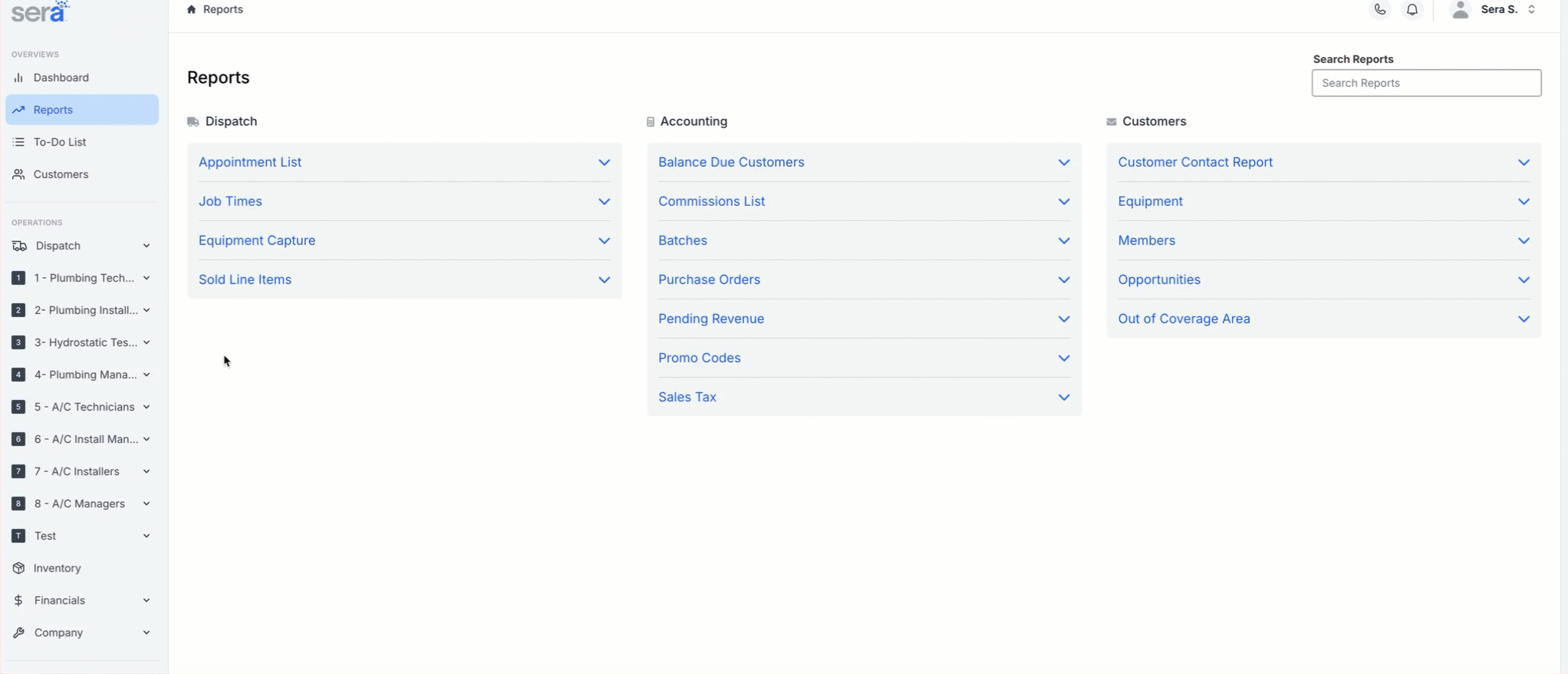Expand 5 - A/C Technicians group
This screenshot has height=674, width=1568.
coord(146,407)
